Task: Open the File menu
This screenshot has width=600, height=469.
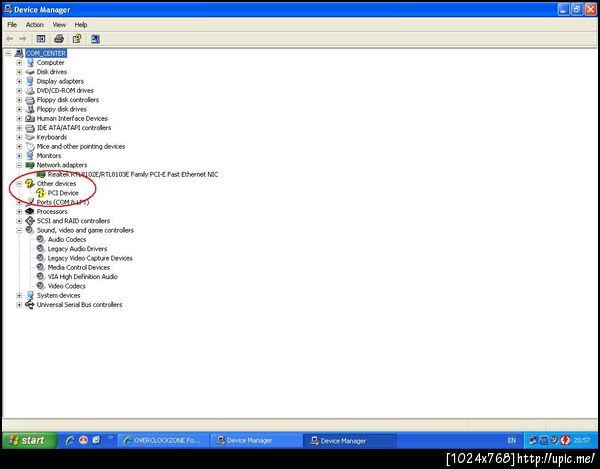Action: pos(12,24)
